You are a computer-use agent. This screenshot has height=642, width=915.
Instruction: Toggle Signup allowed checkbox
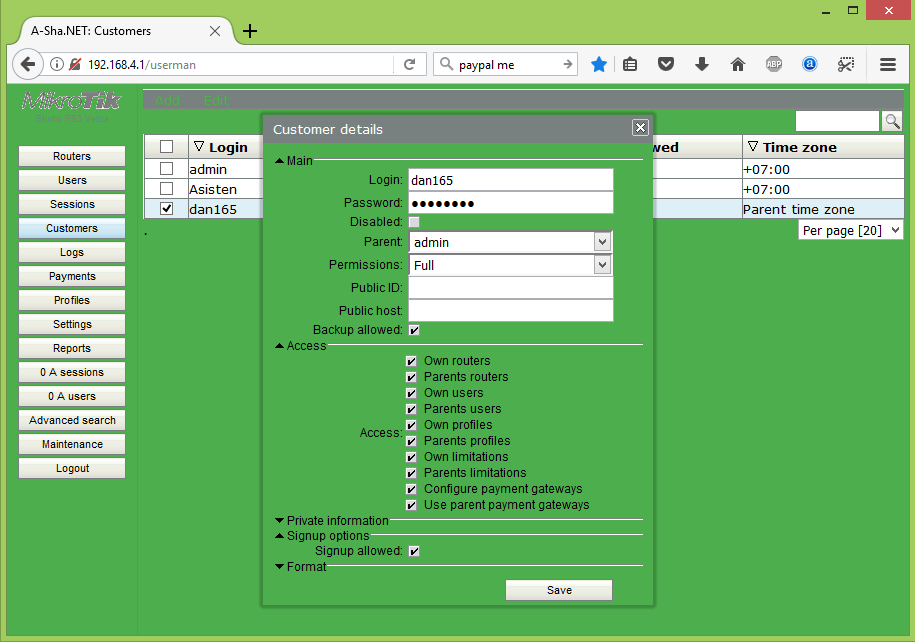pos(414,552)
